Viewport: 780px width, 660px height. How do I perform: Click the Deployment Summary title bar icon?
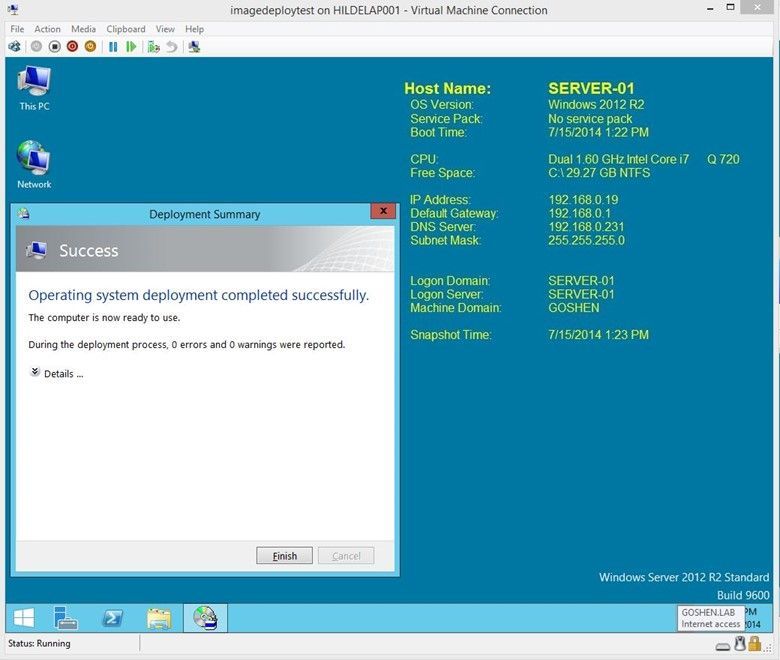click(x=23, y=214)
